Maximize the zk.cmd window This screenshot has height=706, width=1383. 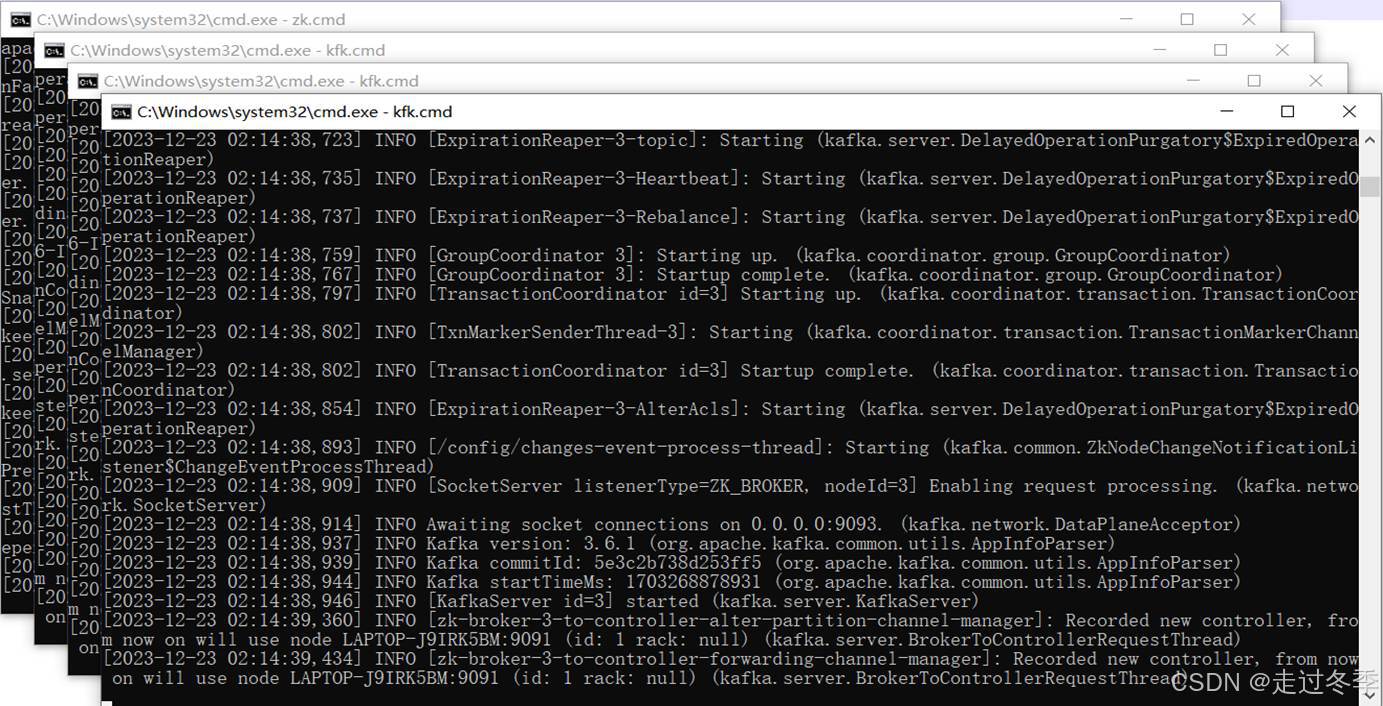1187,19
